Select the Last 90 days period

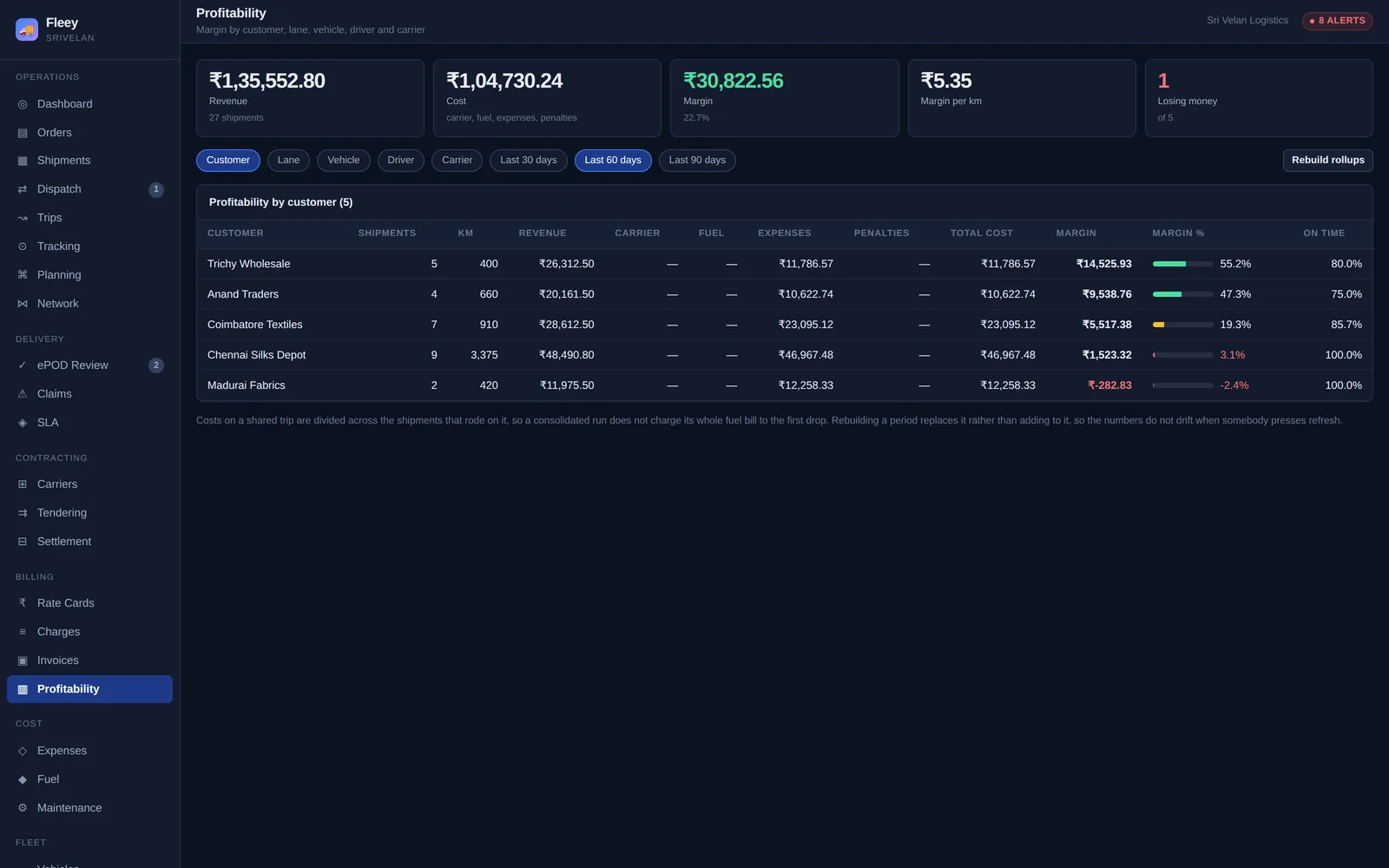[x=697, y=161]
